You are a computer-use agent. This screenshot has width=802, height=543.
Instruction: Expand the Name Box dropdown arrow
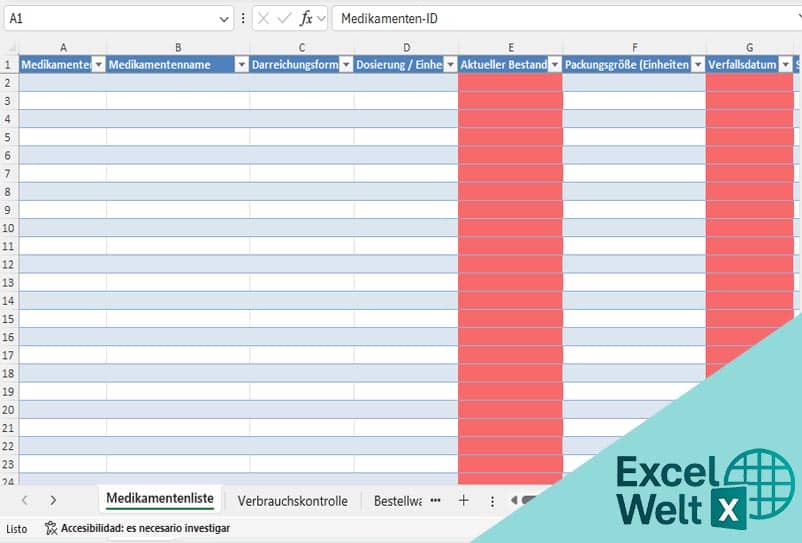pyautogui.click(x=224, y=19)
